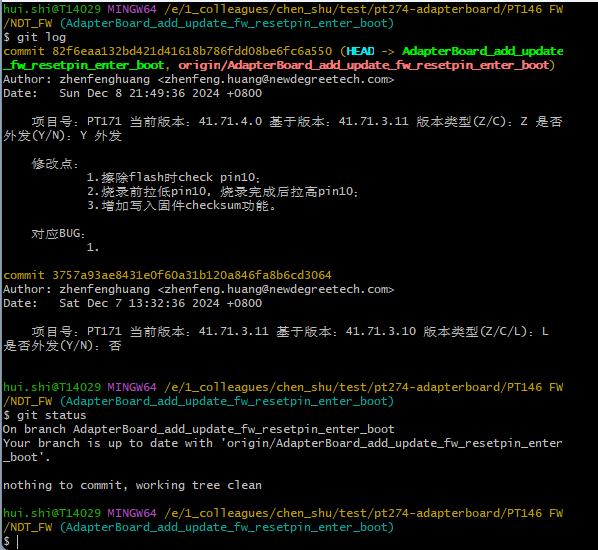Click the first commit hash 82f6eaa132bd

tap(192, 51)
